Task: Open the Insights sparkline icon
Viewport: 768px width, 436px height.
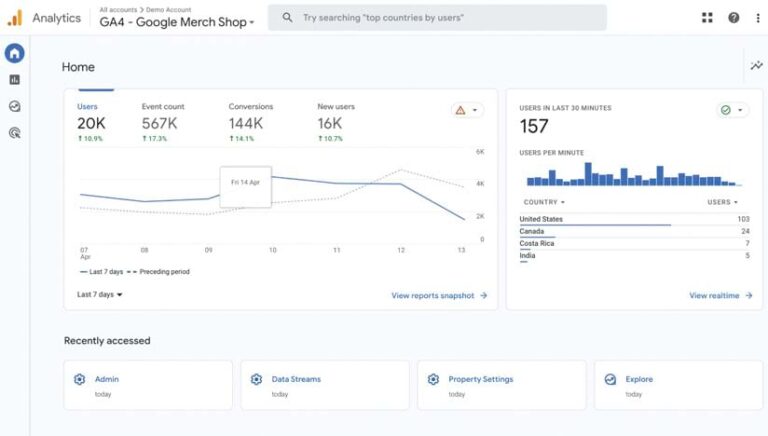Action: (756, 66)
